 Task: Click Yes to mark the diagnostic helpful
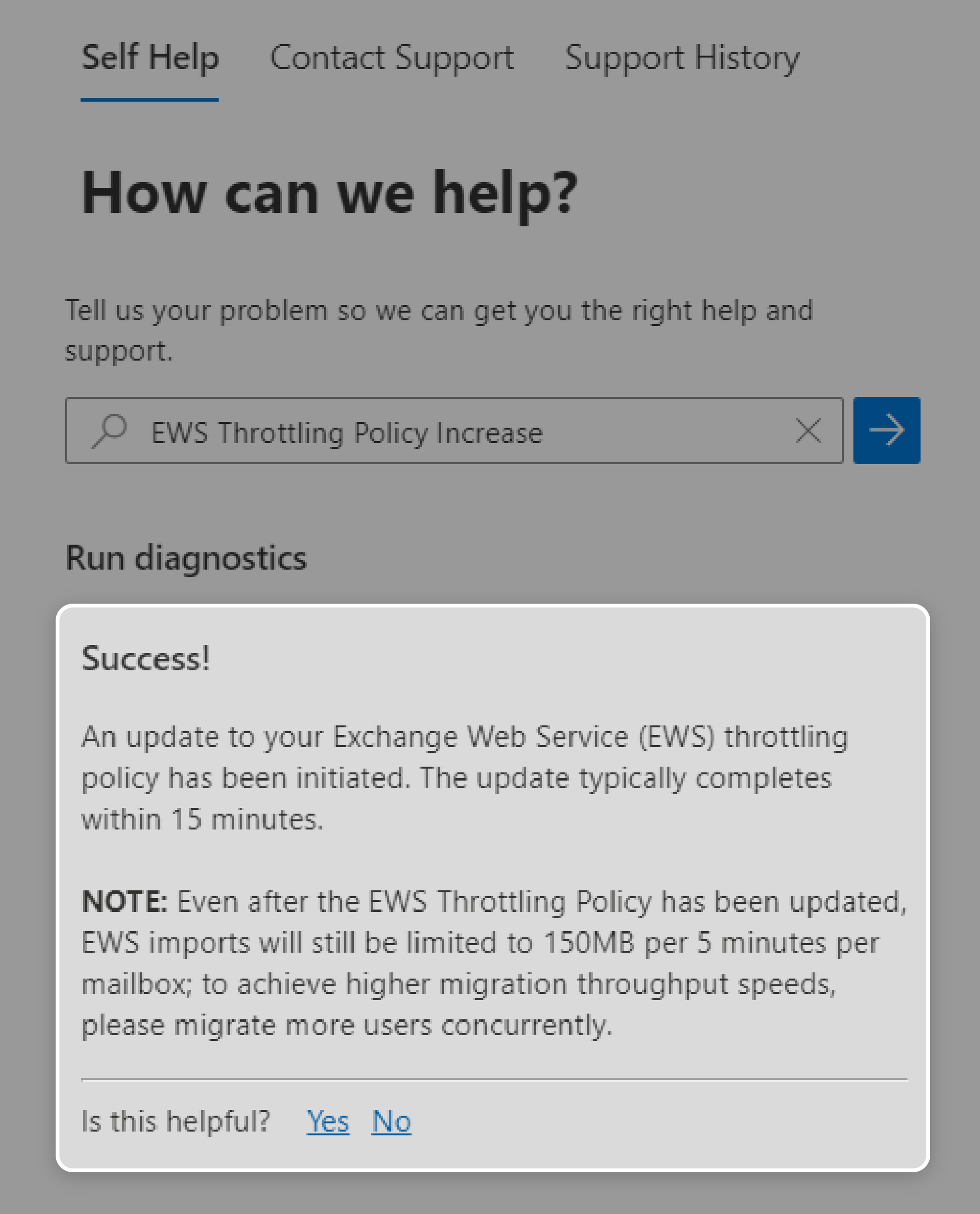327,1121
